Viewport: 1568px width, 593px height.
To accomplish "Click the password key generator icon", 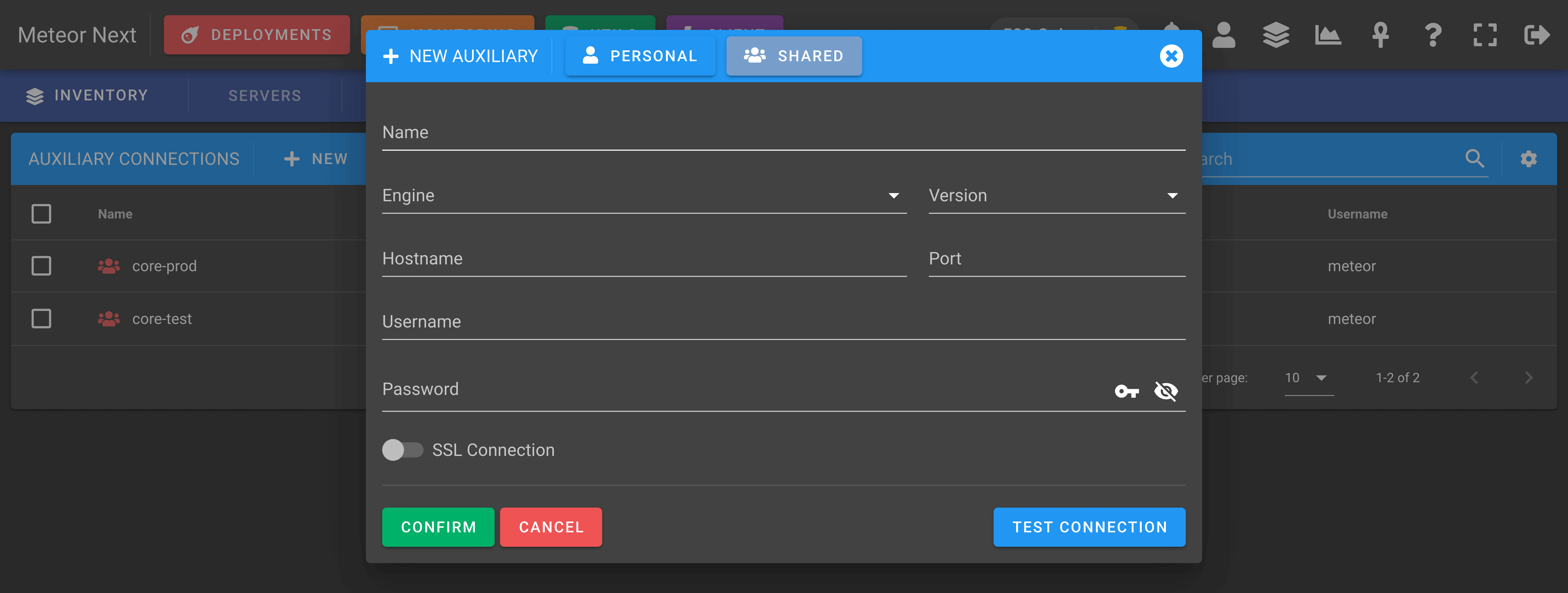I will 1127,391.
